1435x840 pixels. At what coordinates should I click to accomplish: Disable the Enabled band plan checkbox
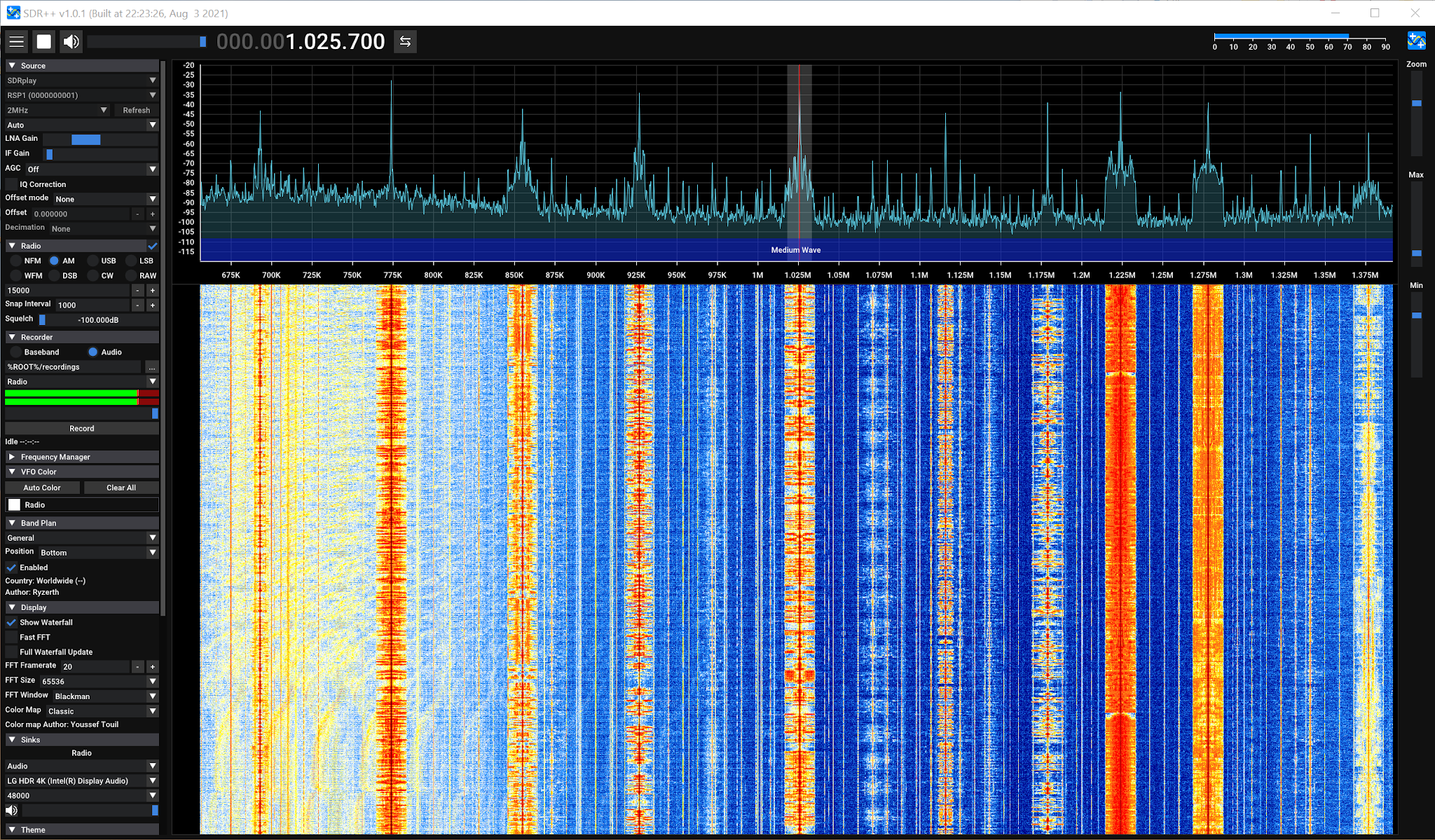10,567
